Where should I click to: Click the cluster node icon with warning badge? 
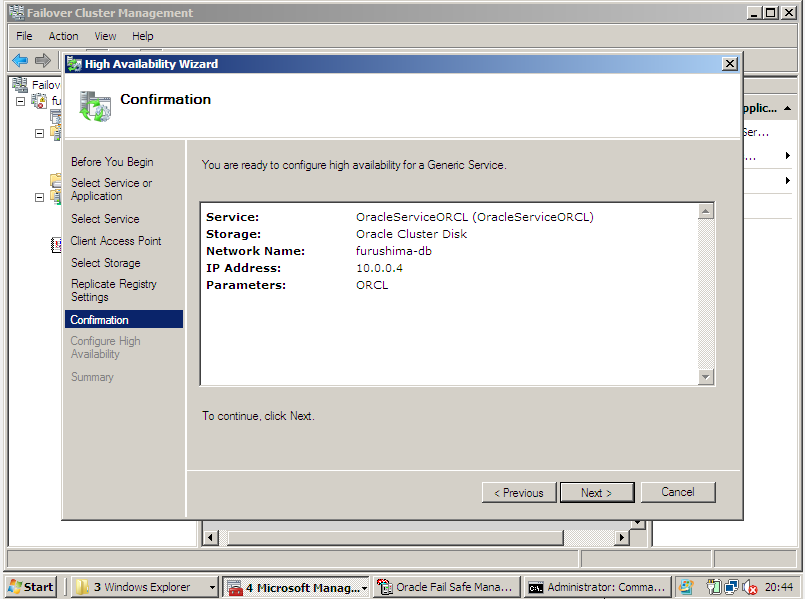[40, 100]
